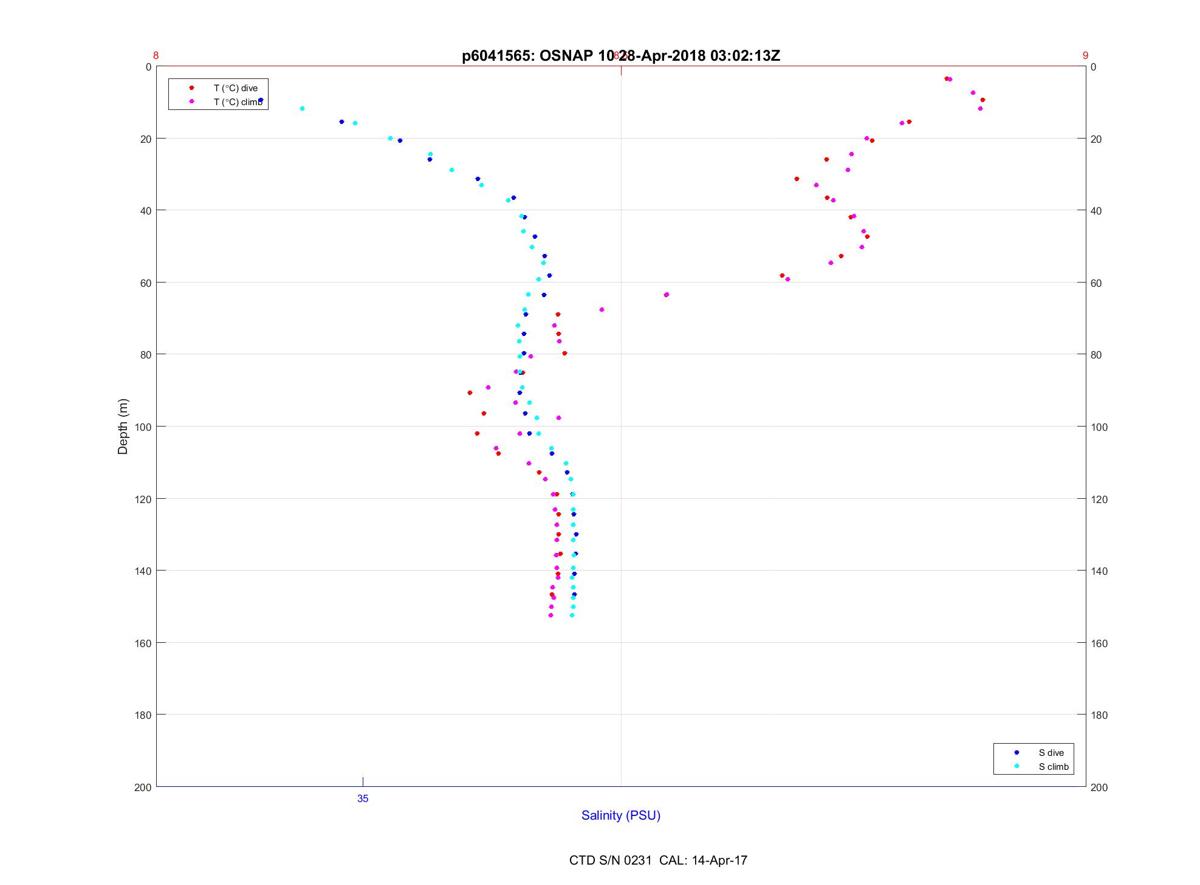Click depth tick 20 on the left axis
The image size is (1200, 885).
coord(145,139)
